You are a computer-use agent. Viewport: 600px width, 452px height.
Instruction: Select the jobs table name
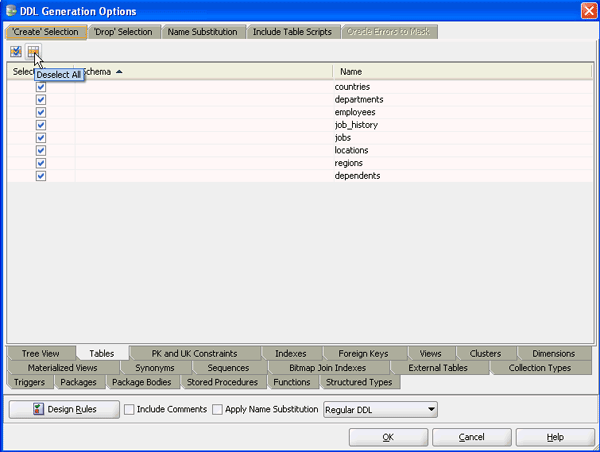tap(343, 138)
